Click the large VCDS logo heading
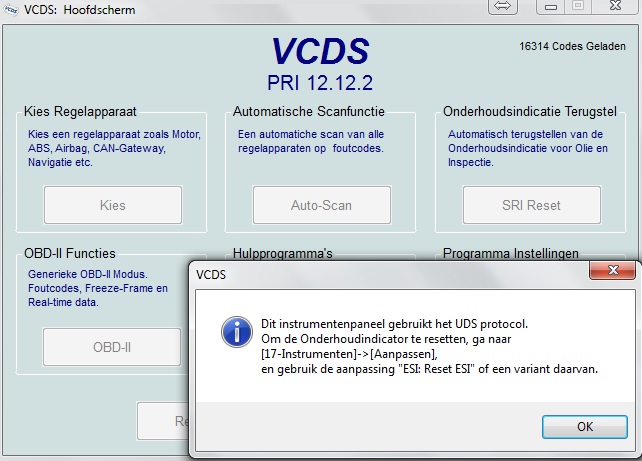This screenshot has height=461, width=642. coord(321,51)
